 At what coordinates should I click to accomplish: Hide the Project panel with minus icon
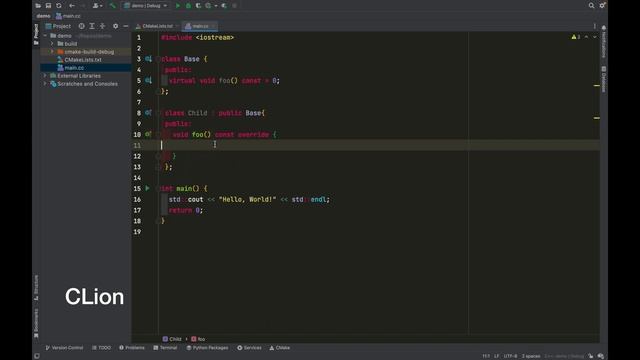[x=126, y=26]
